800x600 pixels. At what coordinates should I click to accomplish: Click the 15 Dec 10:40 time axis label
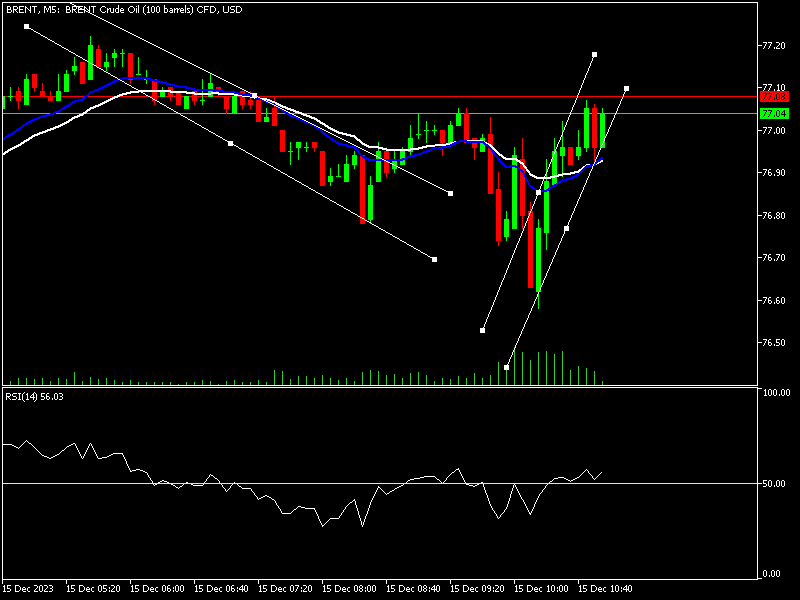[x=606, y=589]
